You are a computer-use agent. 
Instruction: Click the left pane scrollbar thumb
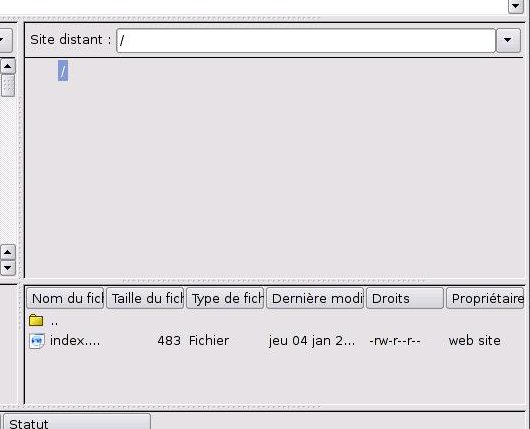click(7, 86)
